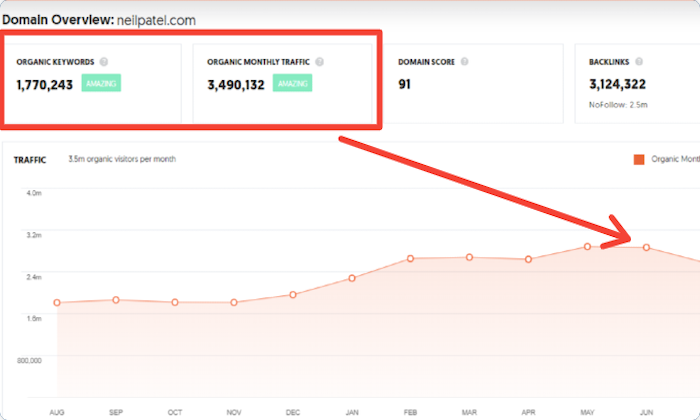700x420 pixels.
Task: Click the DOMAIN SCORE heading
Action: click(x=426, y=62)
